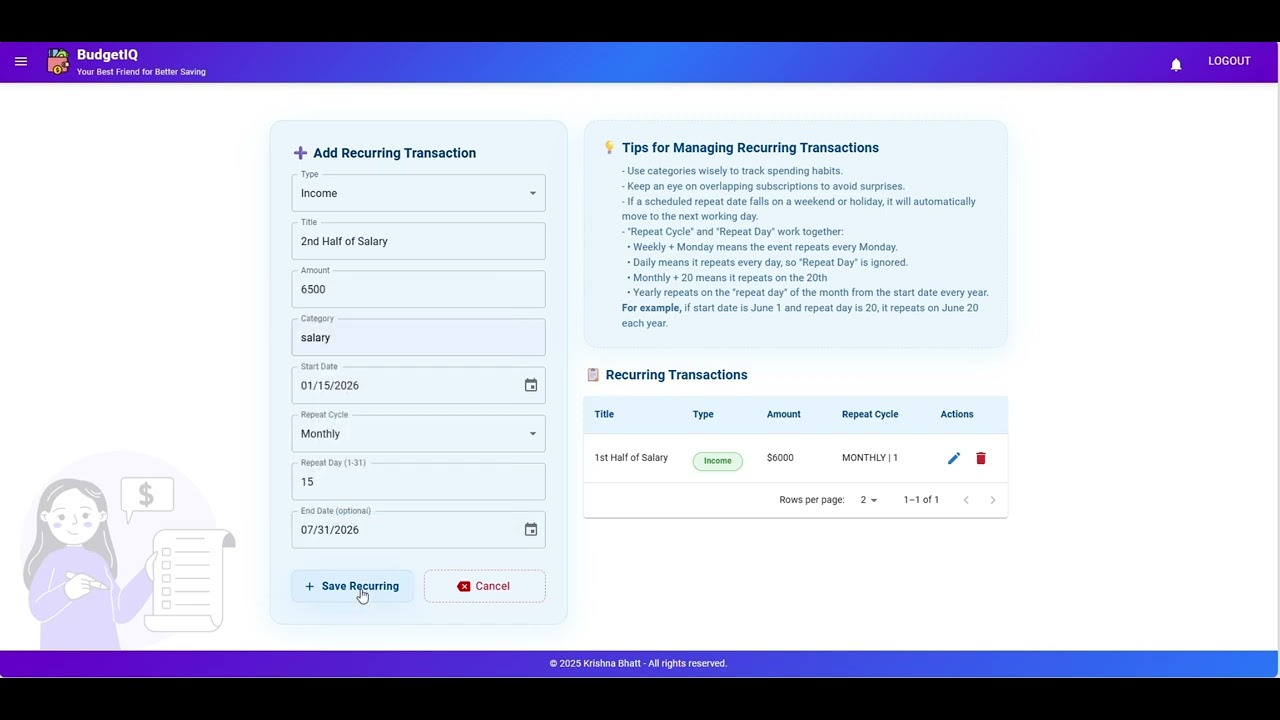This screenshot has height=720, width=1280.
Task: Click the Start Date value 01/15/2026
Action: point(330,386)
